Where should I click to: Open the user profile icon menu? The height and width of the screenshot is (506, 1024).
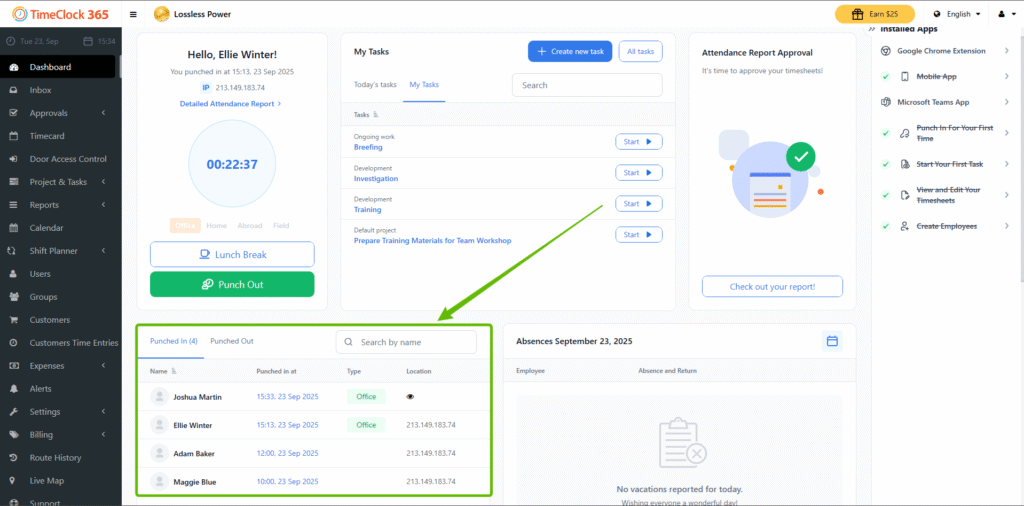point(1005,15)
